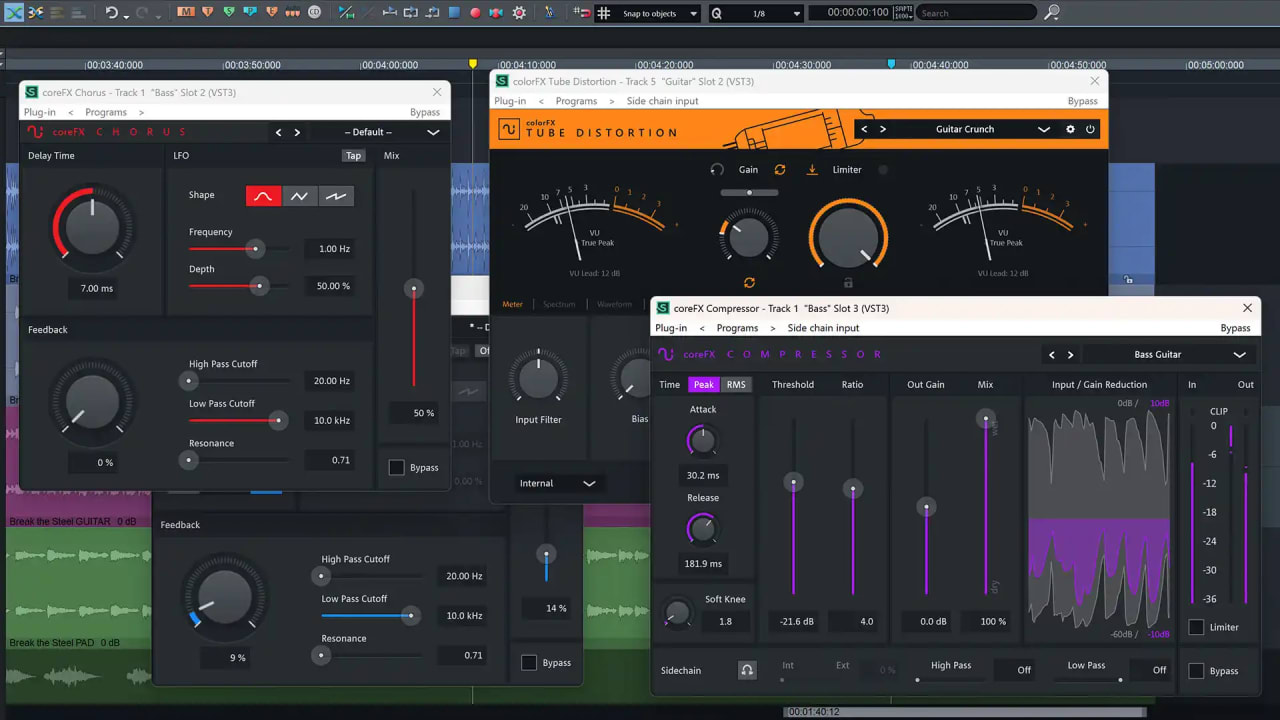
Task: Click the red record circle icon in the toolbar
Action: point(475,13)
